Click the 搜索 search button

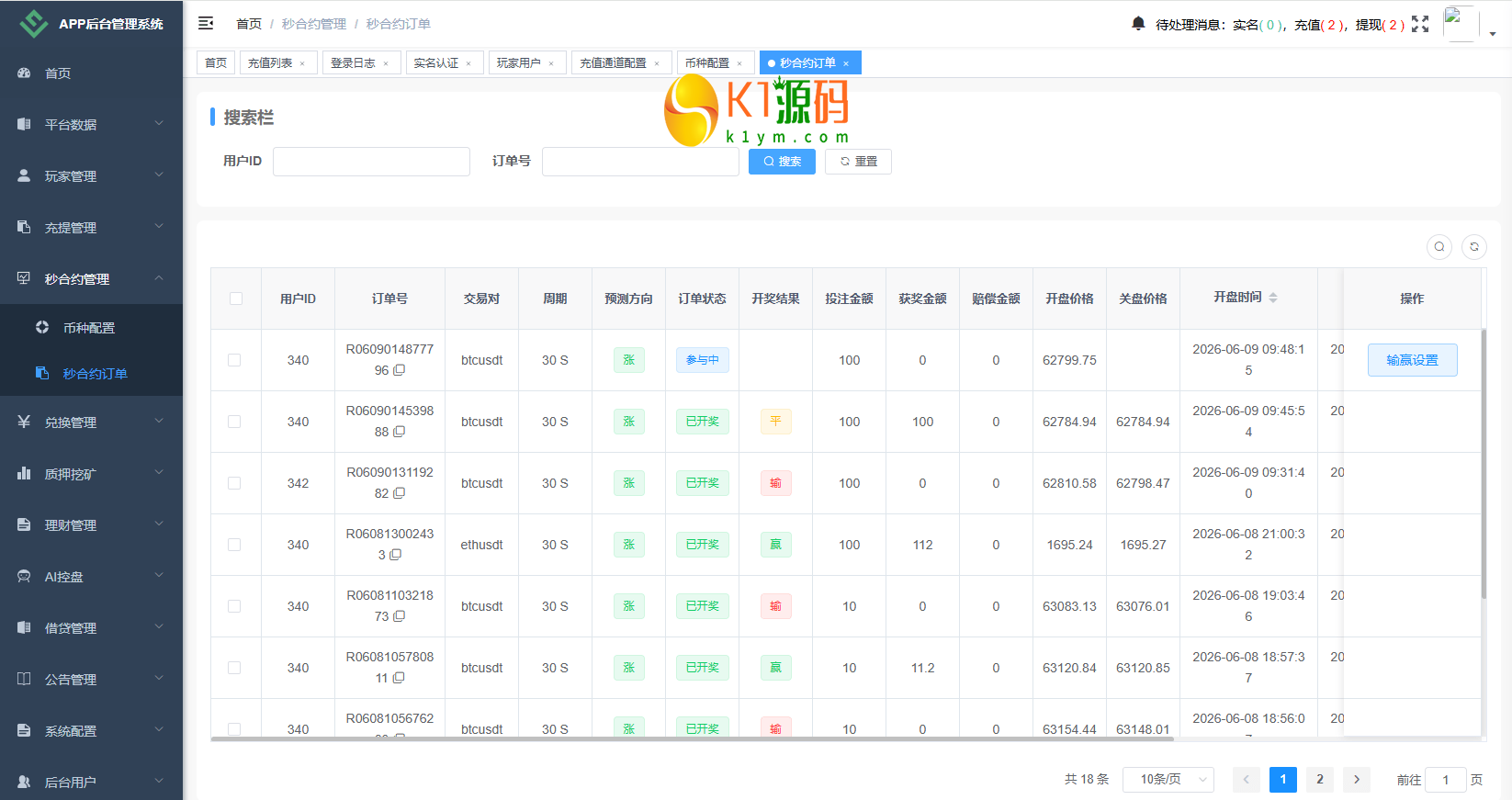tap(782, 162)
